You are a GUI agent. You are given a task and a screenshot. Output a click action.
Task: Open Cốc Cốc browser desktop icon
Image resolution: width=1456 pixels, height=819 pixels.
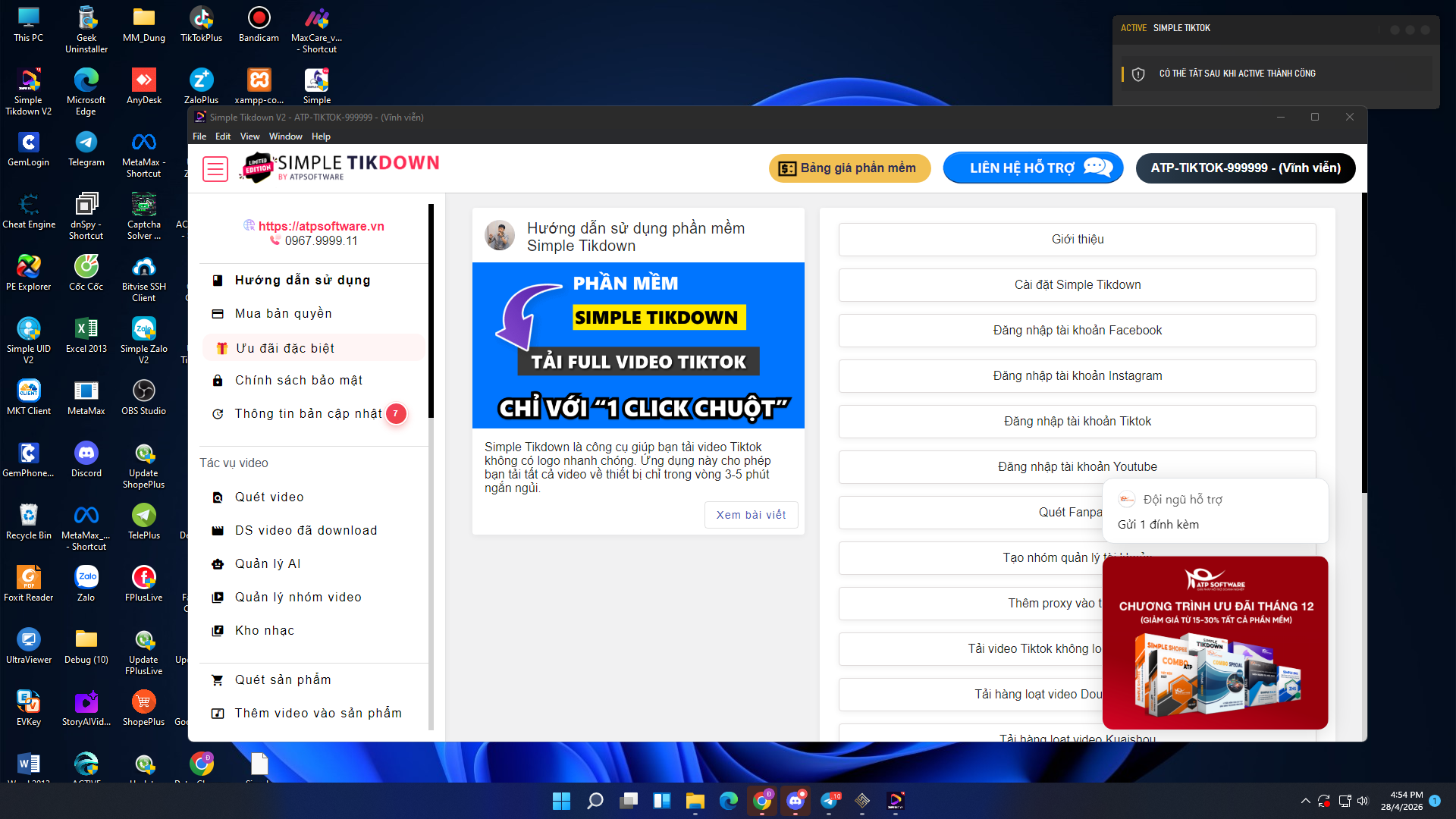click(86, 273)
